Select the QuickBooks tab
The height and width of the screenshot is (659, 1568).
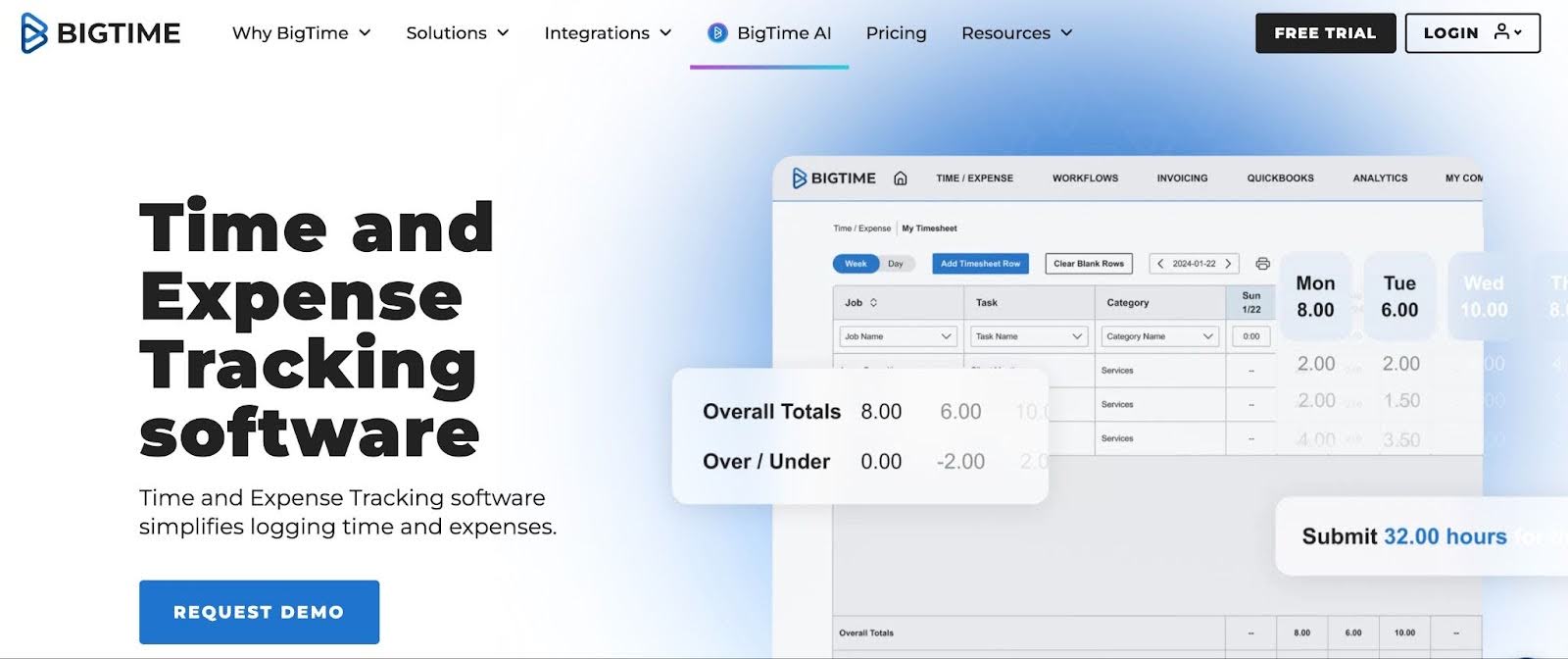click(x=1280, y=178)
